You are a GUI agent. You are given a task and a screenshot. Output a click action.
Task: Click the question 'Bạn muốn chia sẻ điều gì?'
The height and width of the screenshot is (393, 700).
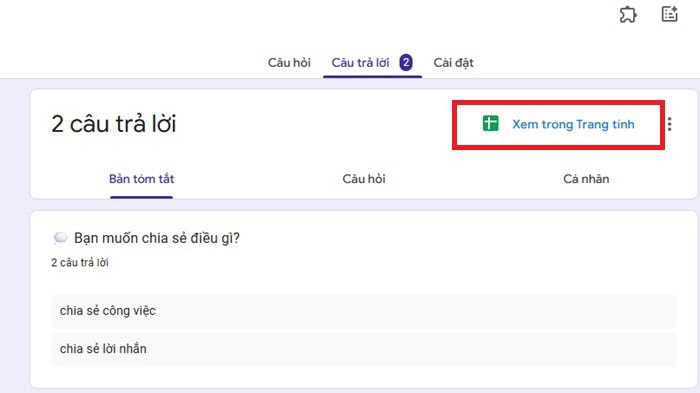click(157, 238)
